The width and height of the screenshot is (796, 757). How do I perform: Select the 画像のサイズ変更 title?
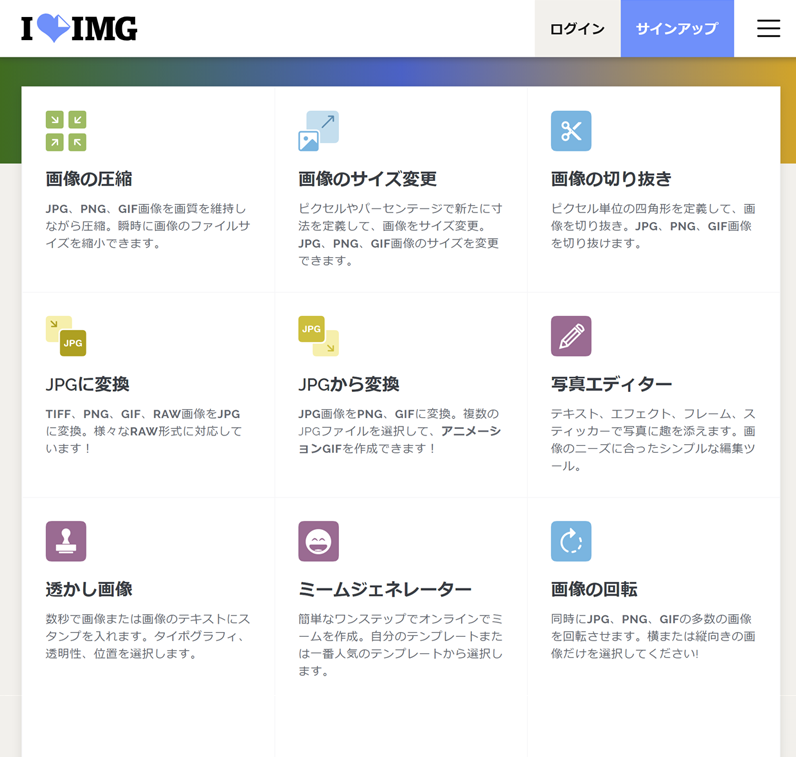point(367,179)
